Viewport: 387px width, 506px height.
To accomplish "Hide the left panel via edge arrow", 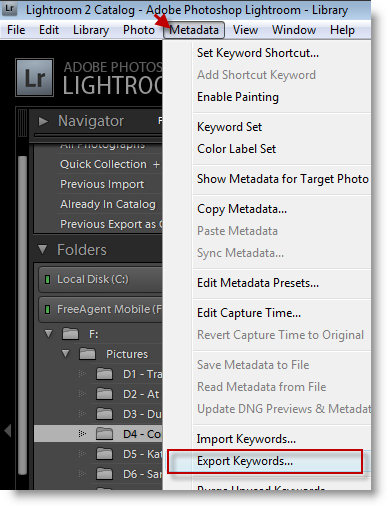I will coord(8,430).
